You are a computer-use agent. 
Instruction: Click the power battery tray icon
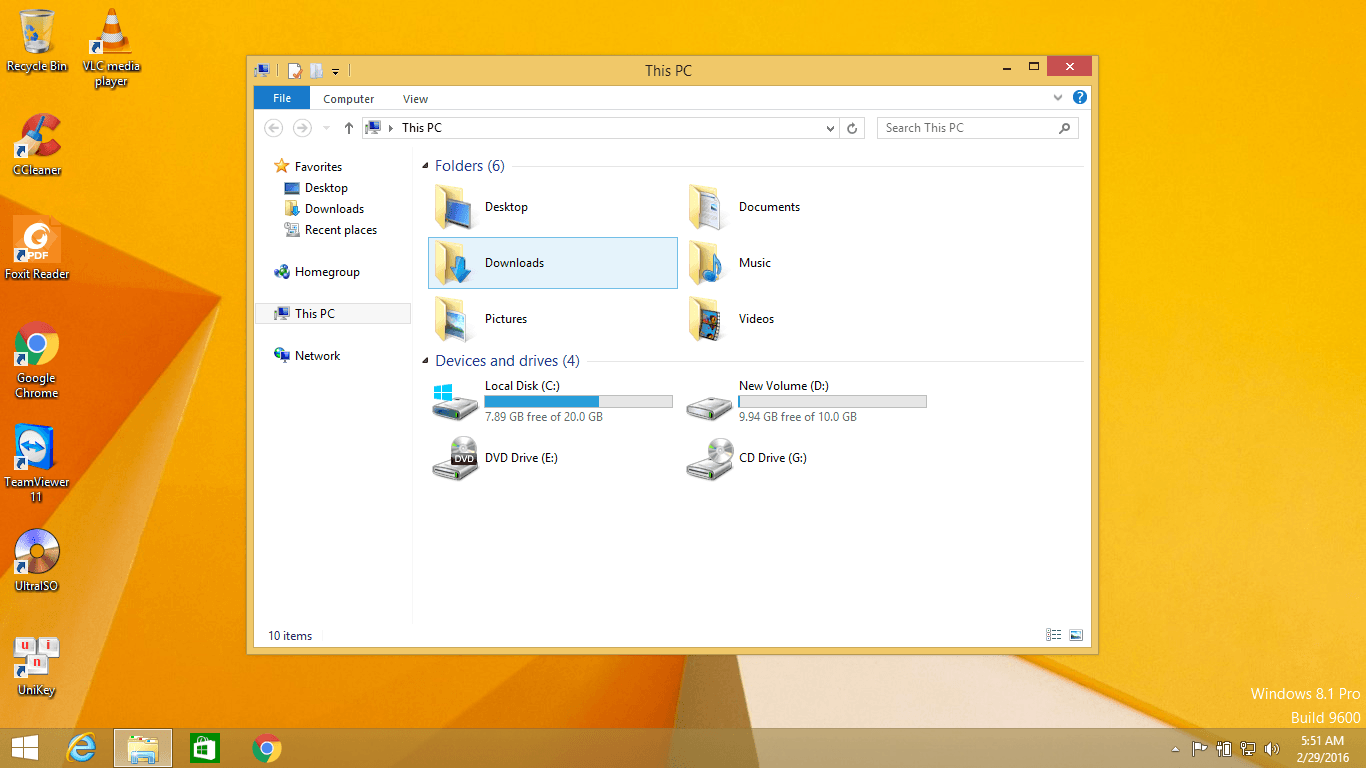tap(1224, 748)
